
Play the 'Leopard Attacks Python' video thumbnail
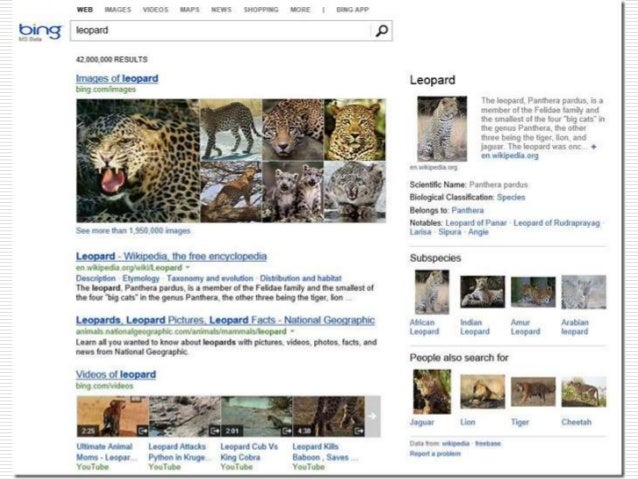185,417
